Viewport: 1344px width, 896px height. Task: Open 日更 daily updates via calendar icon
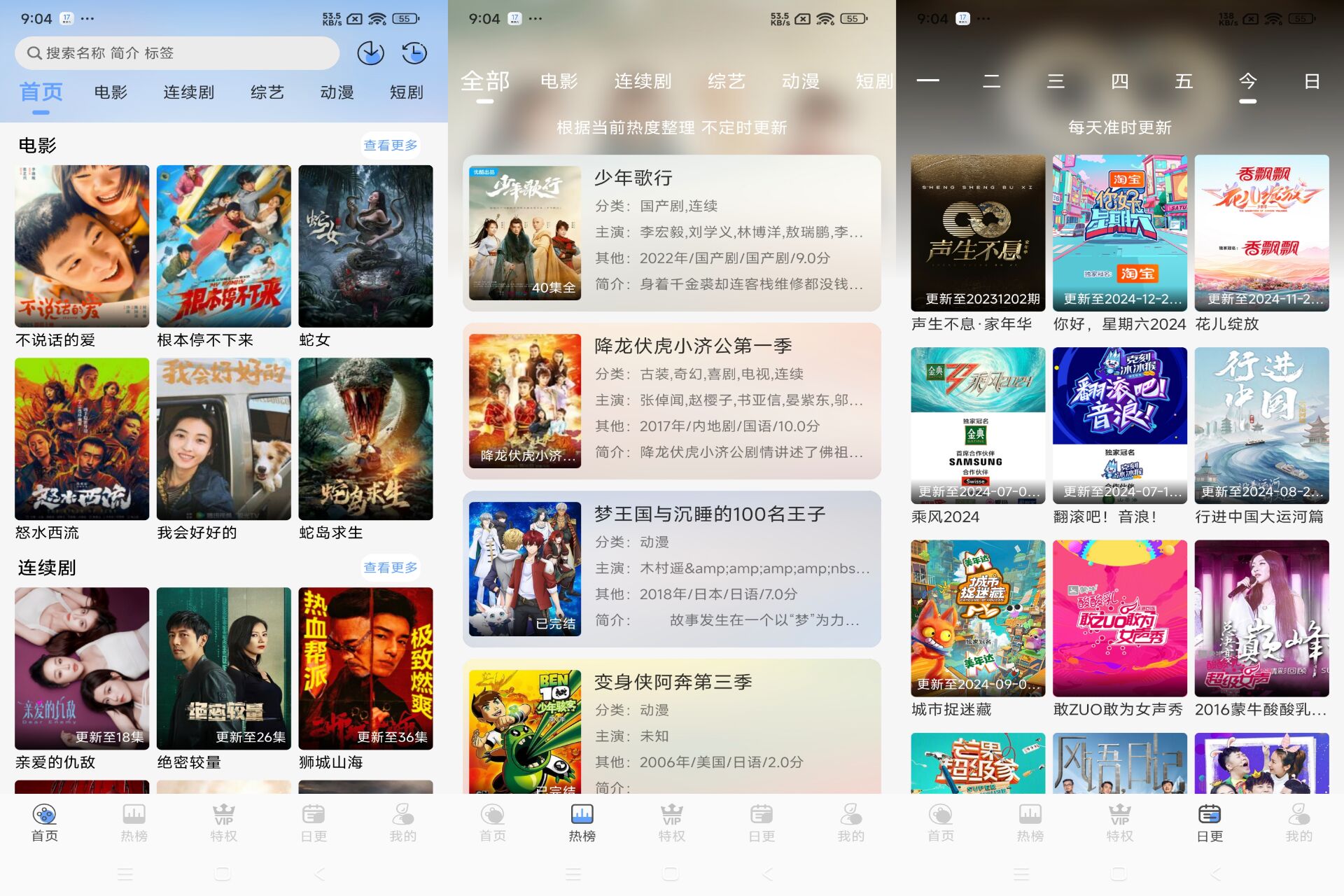1209,819
